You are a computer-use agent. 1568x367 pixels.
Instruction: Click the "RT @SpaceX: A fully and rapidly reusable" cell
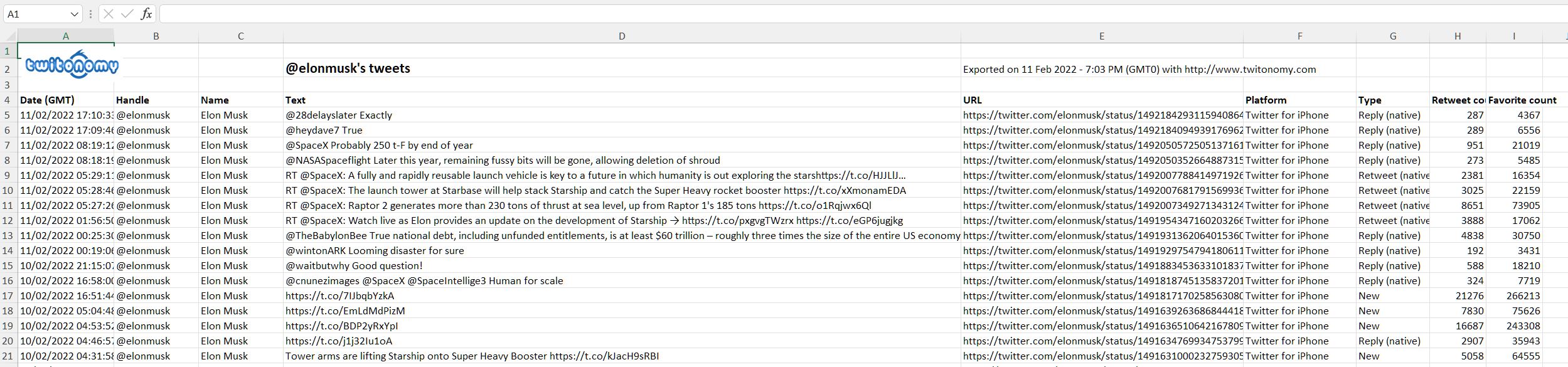[x=622, y=175]
